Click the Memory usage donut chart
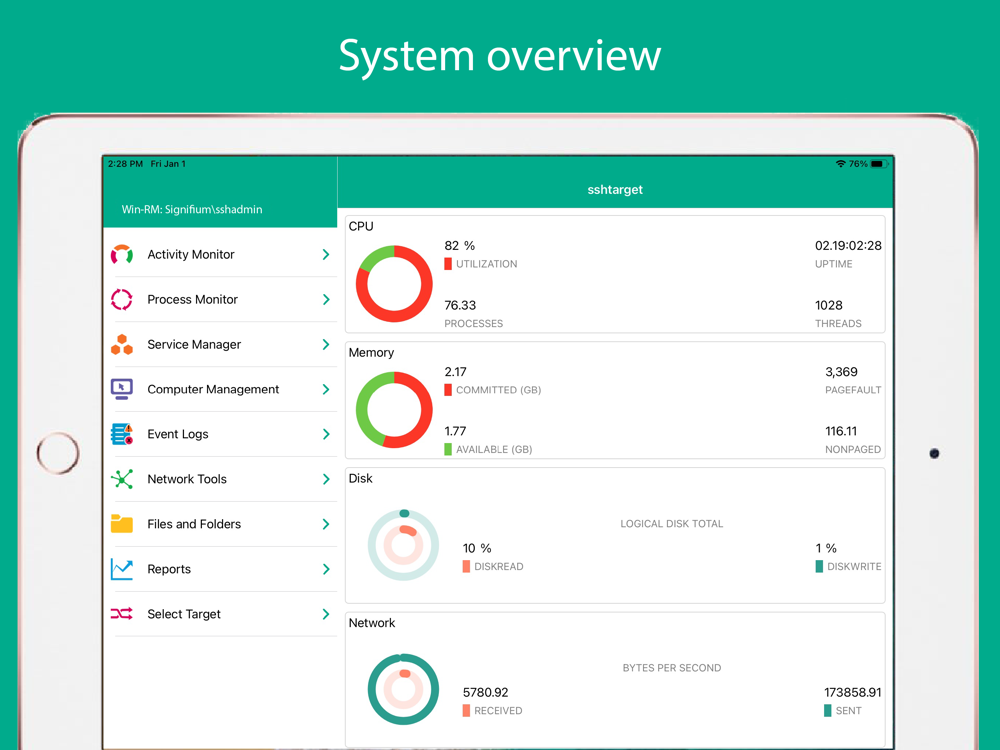This screenshot has width=1000, height=750. point(394,409)
